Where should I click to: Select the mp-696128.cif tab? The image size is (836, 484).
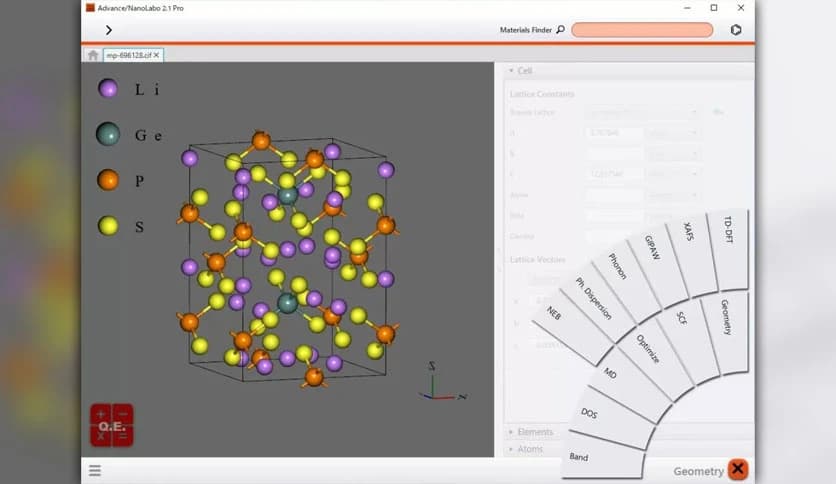[128, 55]
